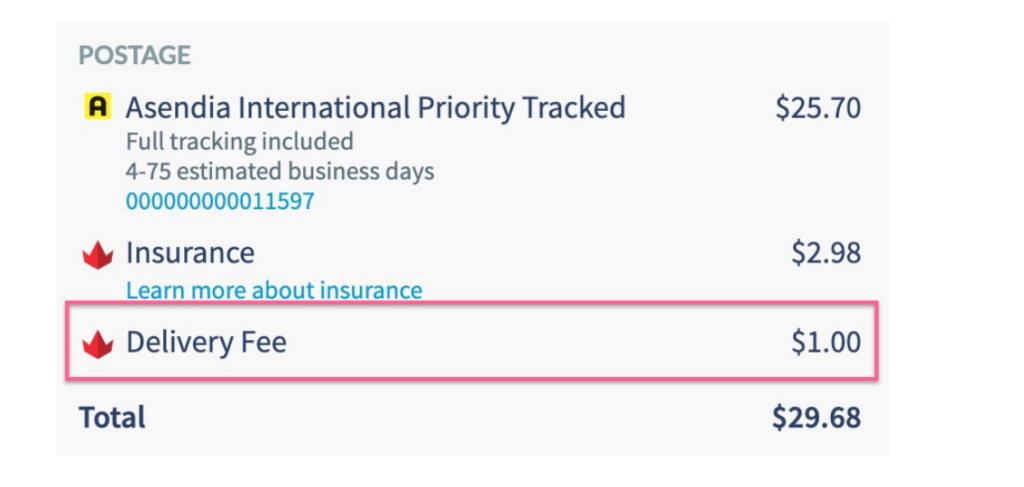Click the yellow Asendia carrier icon
The height and width of the screenshot is (487, 1024).
click(x=97, y=106)
